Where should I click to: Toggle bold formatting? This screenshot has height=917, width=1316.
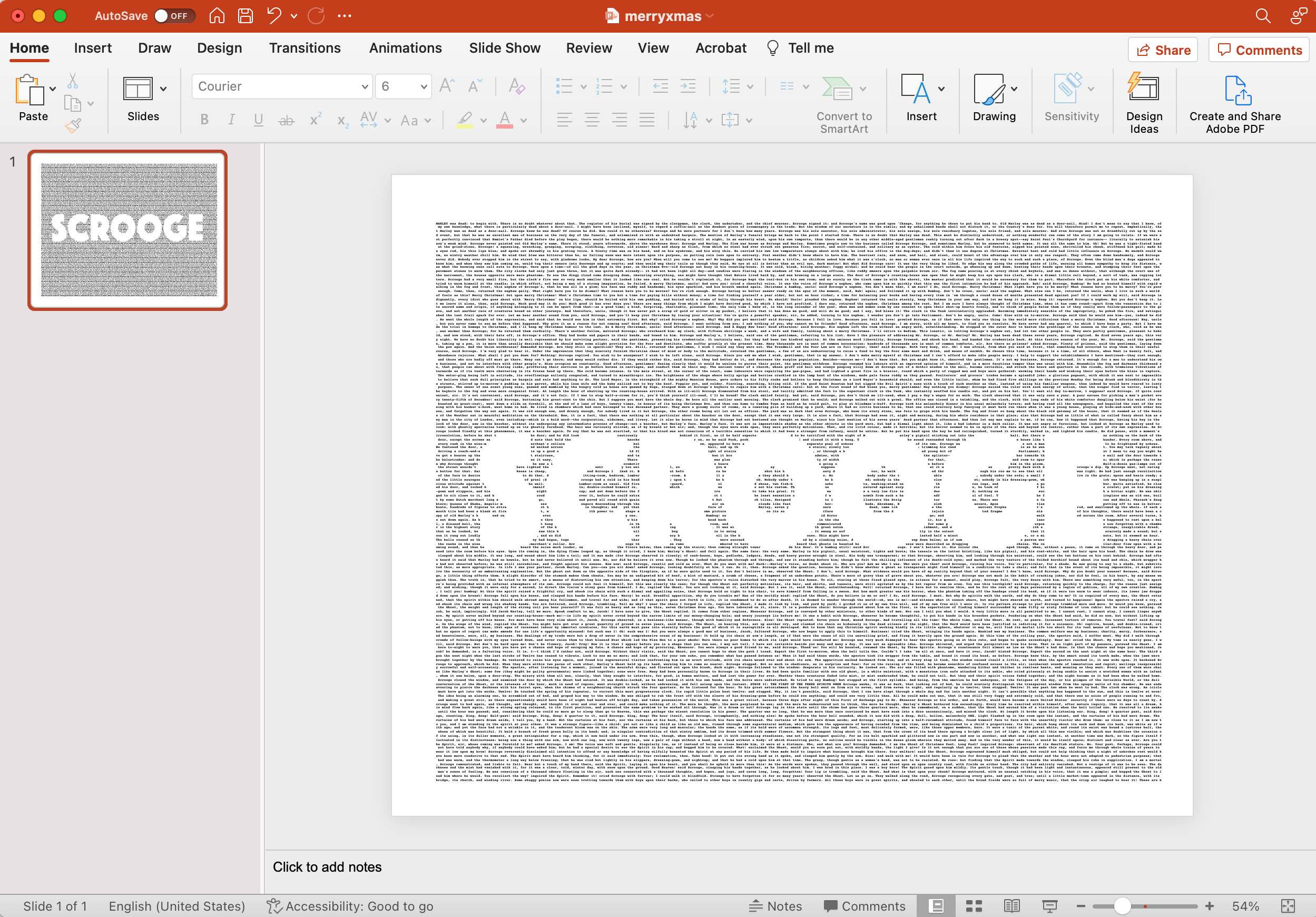pos(203,119)
